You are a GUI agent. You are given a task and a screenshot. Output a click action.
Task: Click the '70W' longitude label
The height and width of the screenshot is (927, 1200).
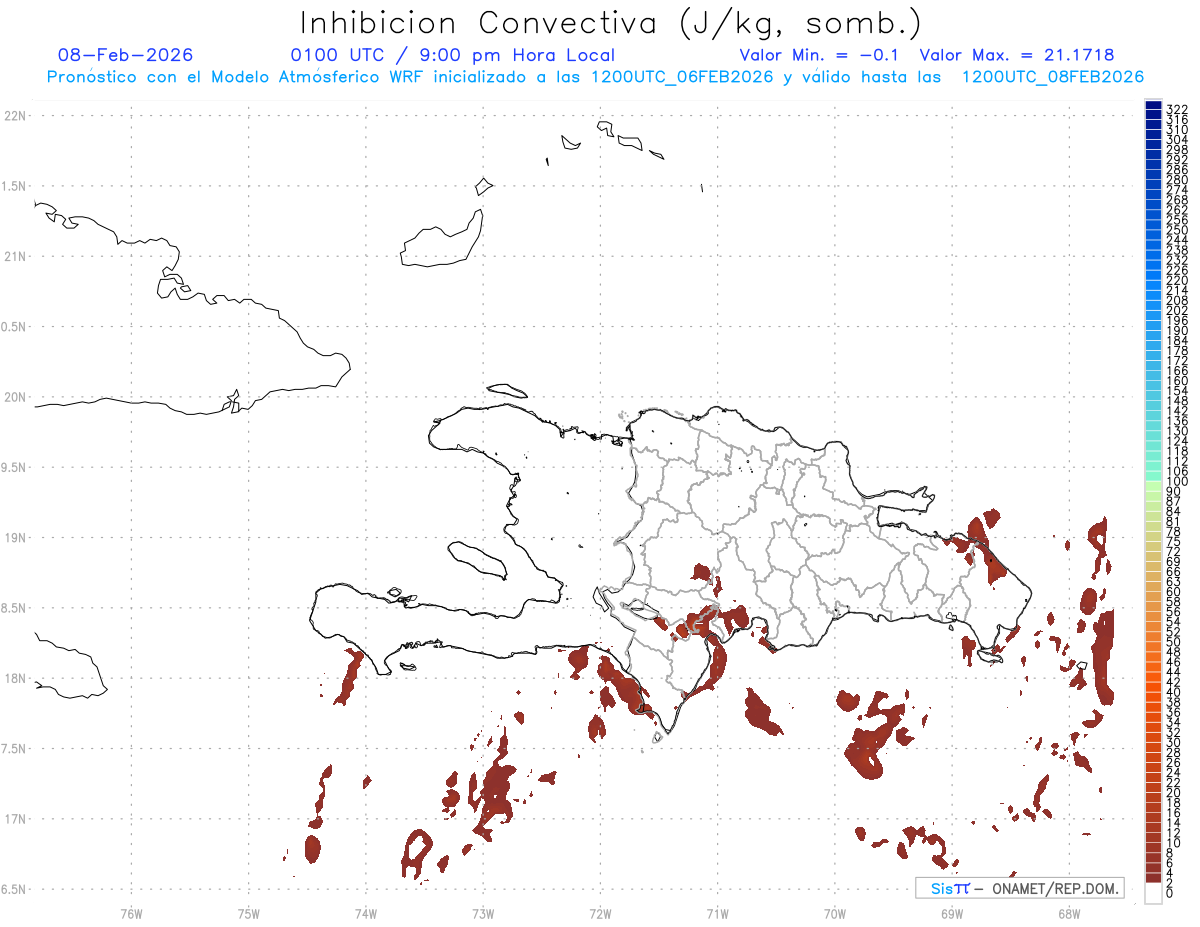click(835, 913)
